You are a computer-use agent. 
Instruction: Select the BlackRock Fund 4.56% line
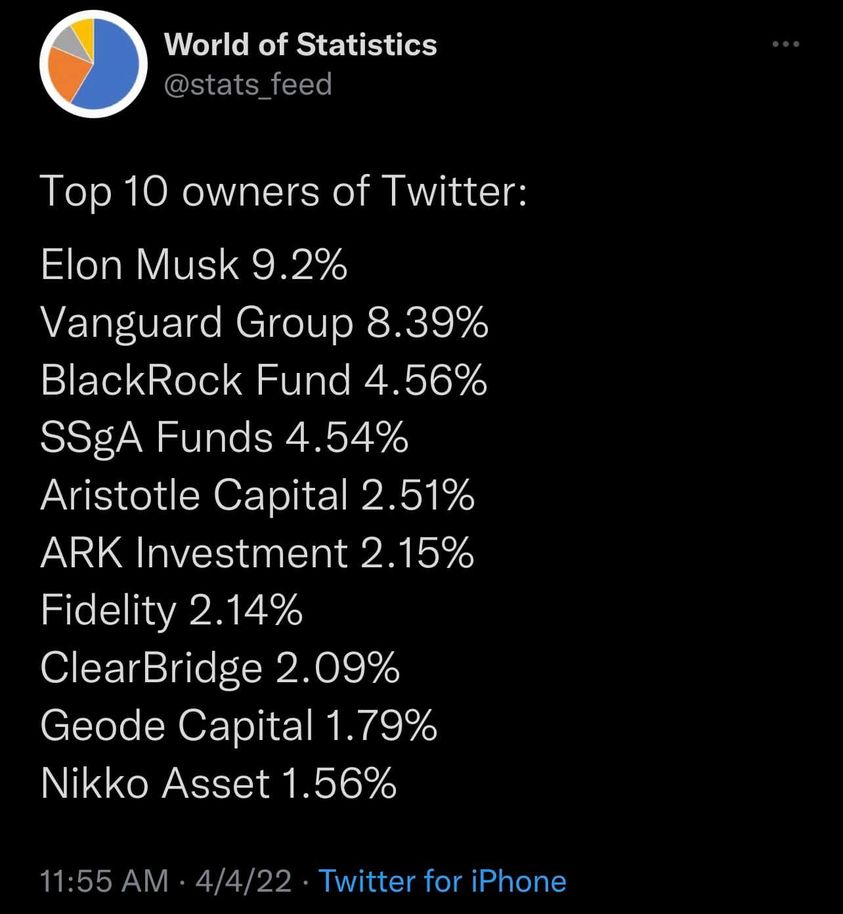(264, 380)
